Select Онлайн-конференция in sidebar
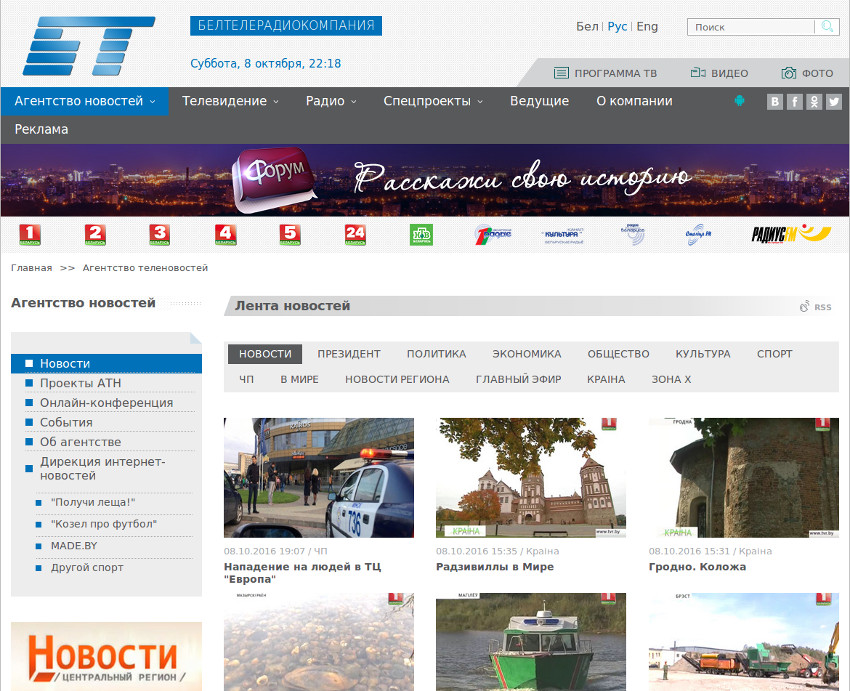Screen dimensions: 850x691 [x=106, y=403]
